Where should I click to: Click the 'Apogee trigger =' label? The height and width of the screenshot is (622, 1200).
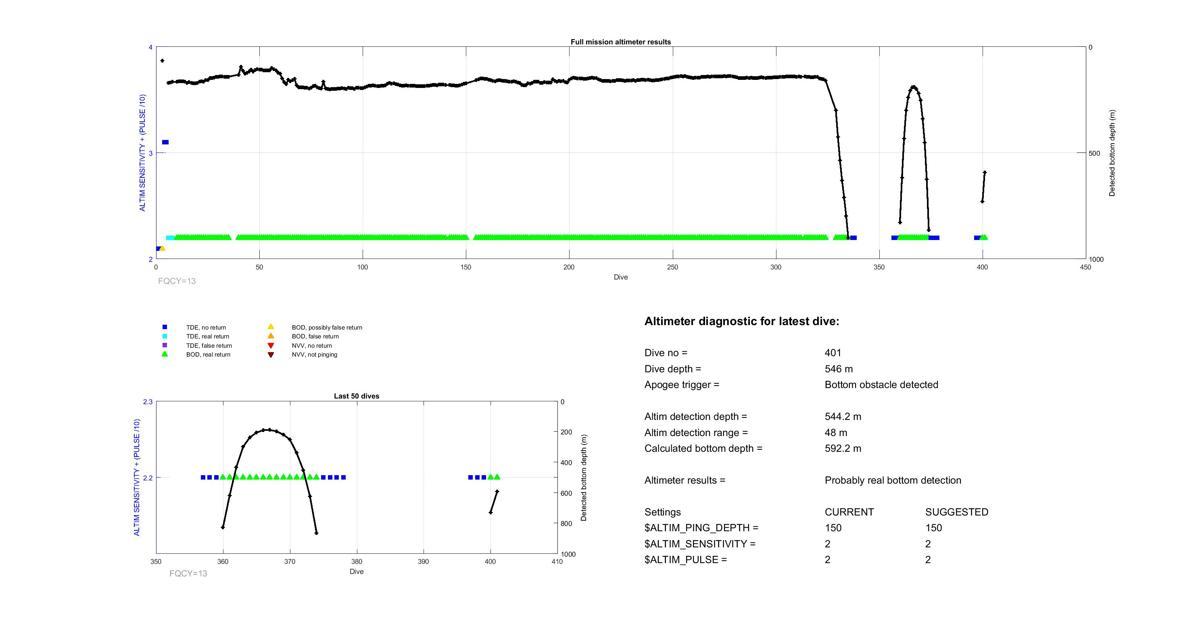(682, 385)
